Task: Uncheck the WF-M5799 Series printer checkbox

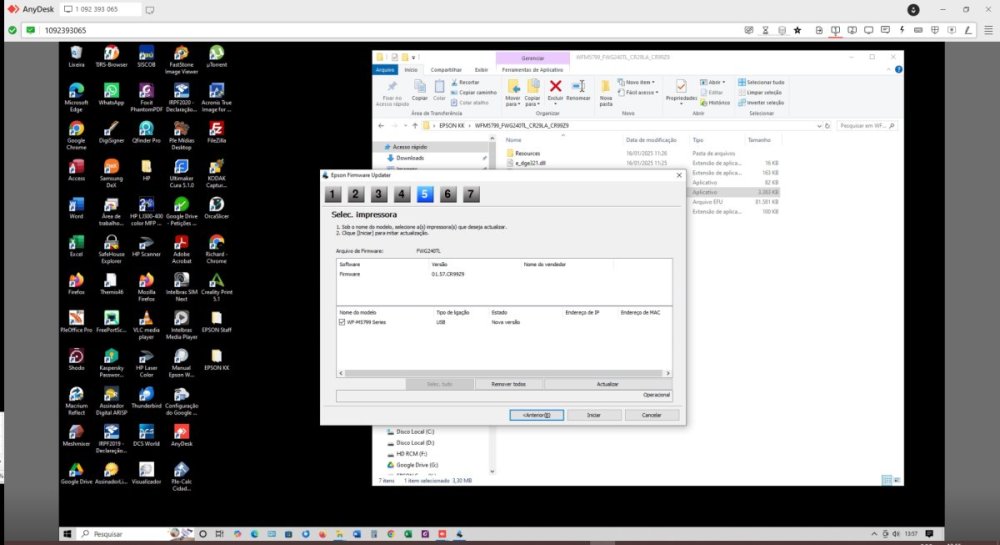Action: coord(342,323)
